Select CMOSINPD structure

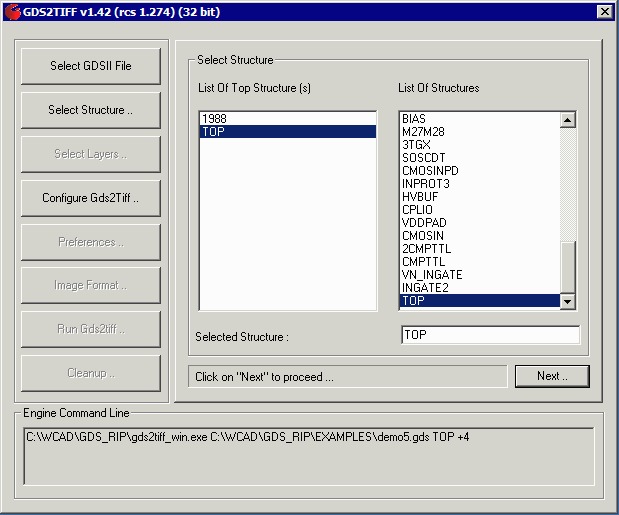click(x=480, y=170)
